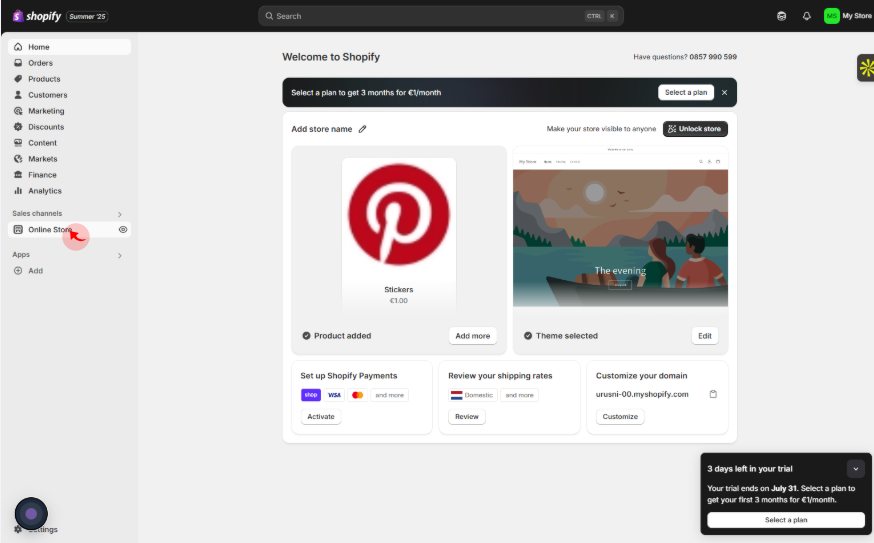This screenshot has height=543, width=874.
Task: Select Customers in the sidebar
Action: (69, 95)
